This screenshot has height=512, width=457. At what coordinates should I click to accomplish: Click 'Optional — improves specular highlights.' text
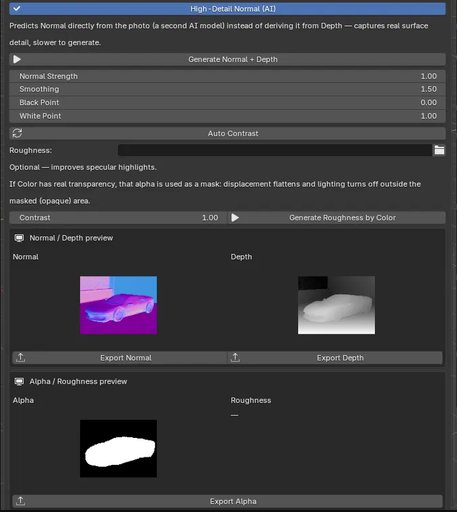click(x=83, y=167)
